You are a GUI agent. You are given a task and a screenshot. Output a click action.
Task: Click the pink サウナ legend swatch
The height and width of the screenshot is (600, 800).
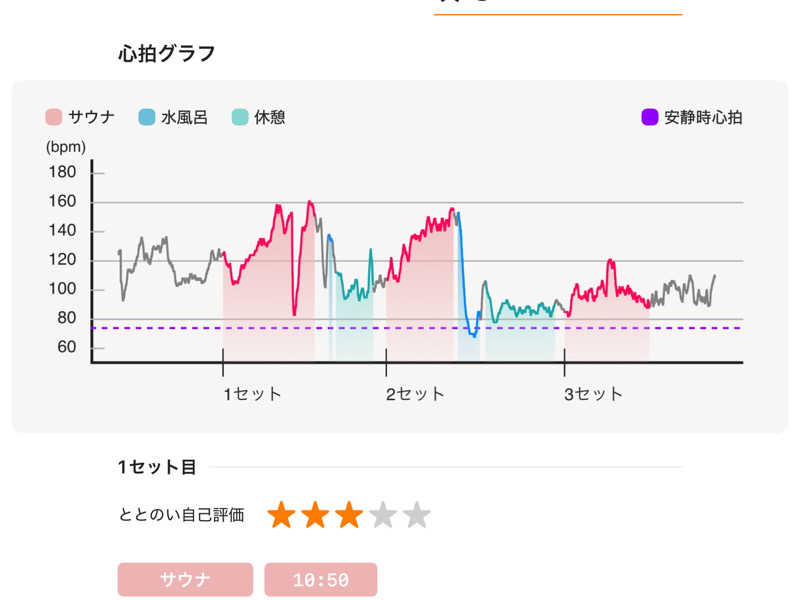(x=54, y=117)
